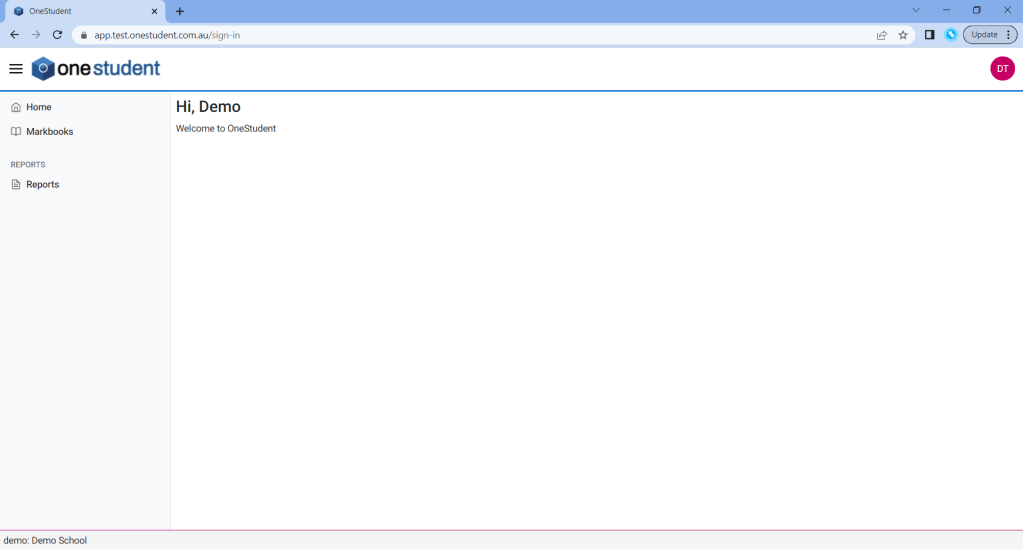Open the tab search dropdown chevron
Screen dimensions: 1023x549
[915, 10]
